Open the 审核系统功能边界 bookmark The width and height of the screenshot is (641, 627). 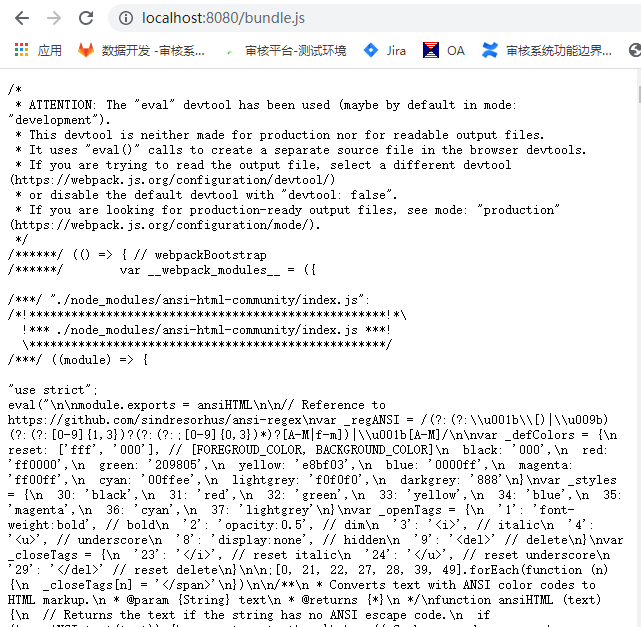(x=559, y=51)
